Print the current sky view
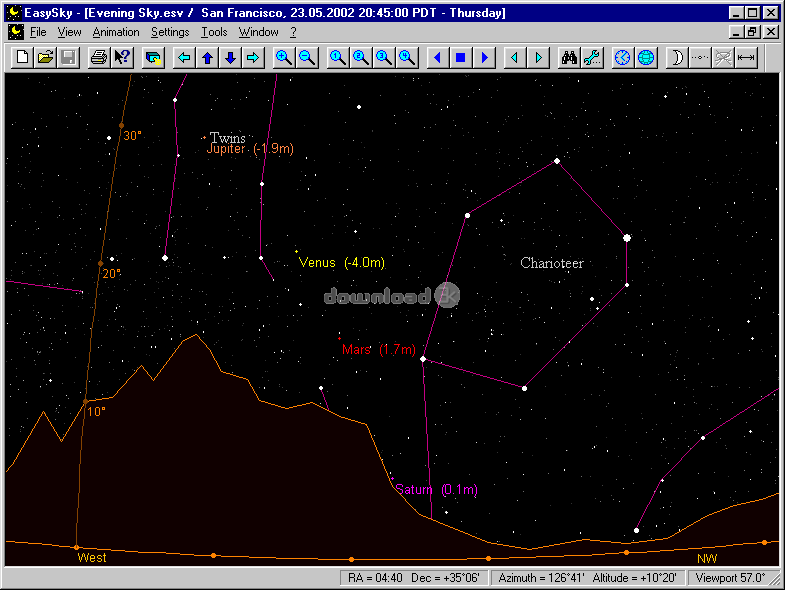Viewport: 785px width, 590px height. 99,58
